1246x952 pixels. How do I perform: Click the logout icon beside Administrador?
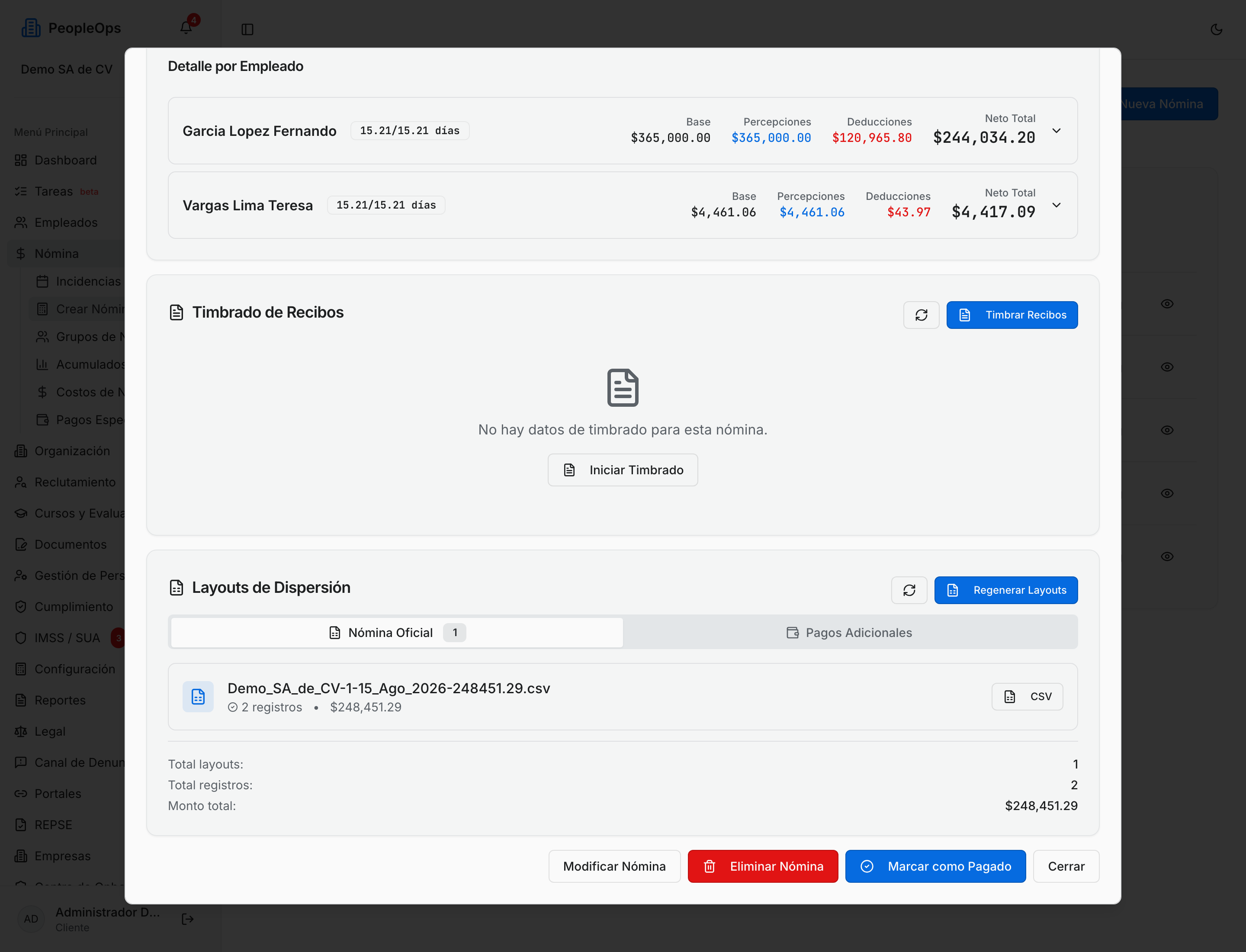[188, 919]
